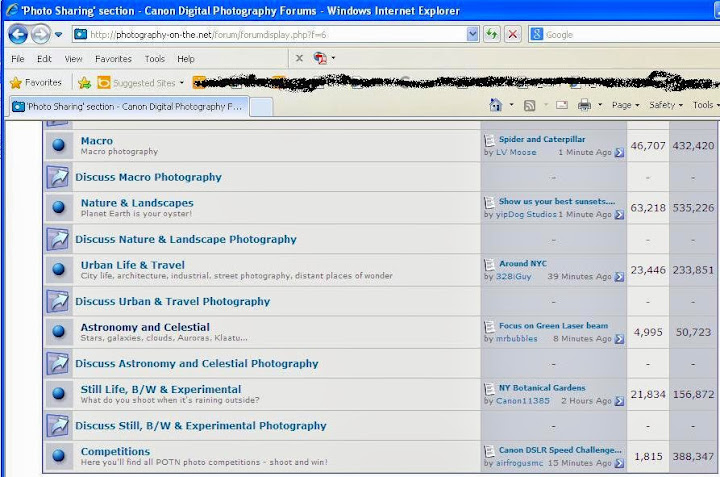
Task: Open Discuss Astronomy and Celestial Photography
Action: 197,364
